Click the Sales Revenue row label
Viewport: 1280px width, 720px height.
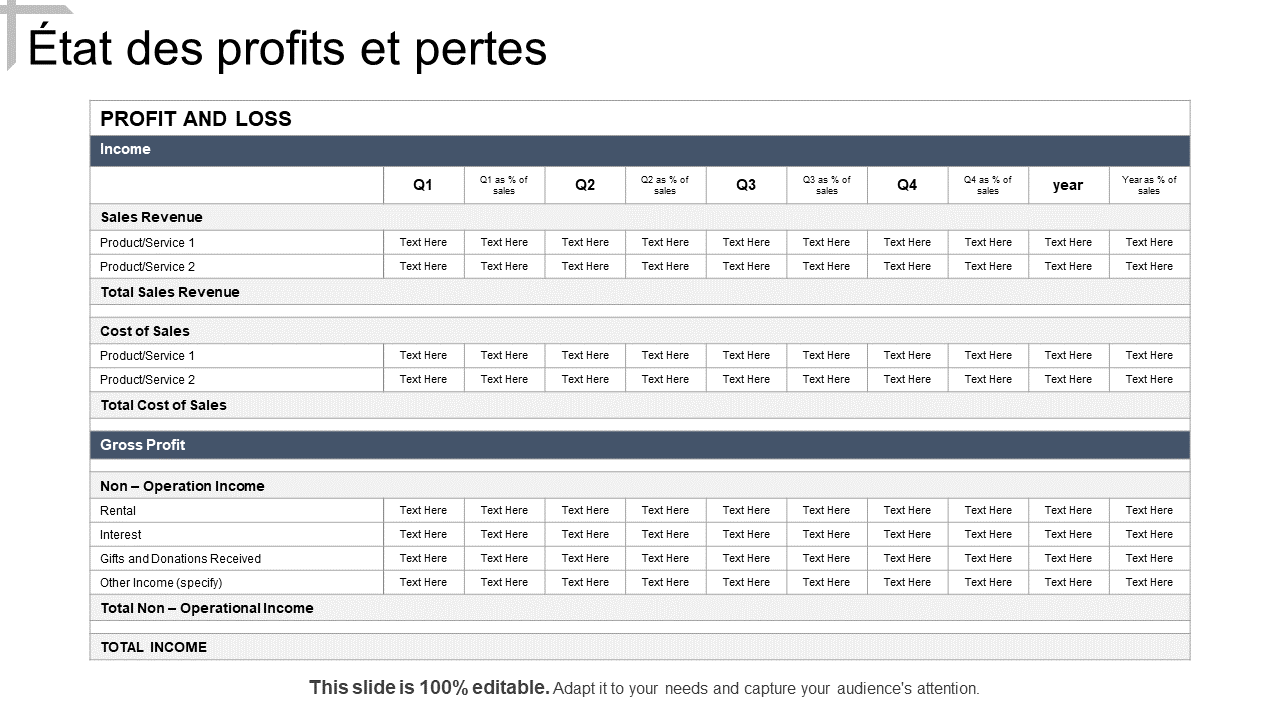pyautogui.click(x=151, y=217)
